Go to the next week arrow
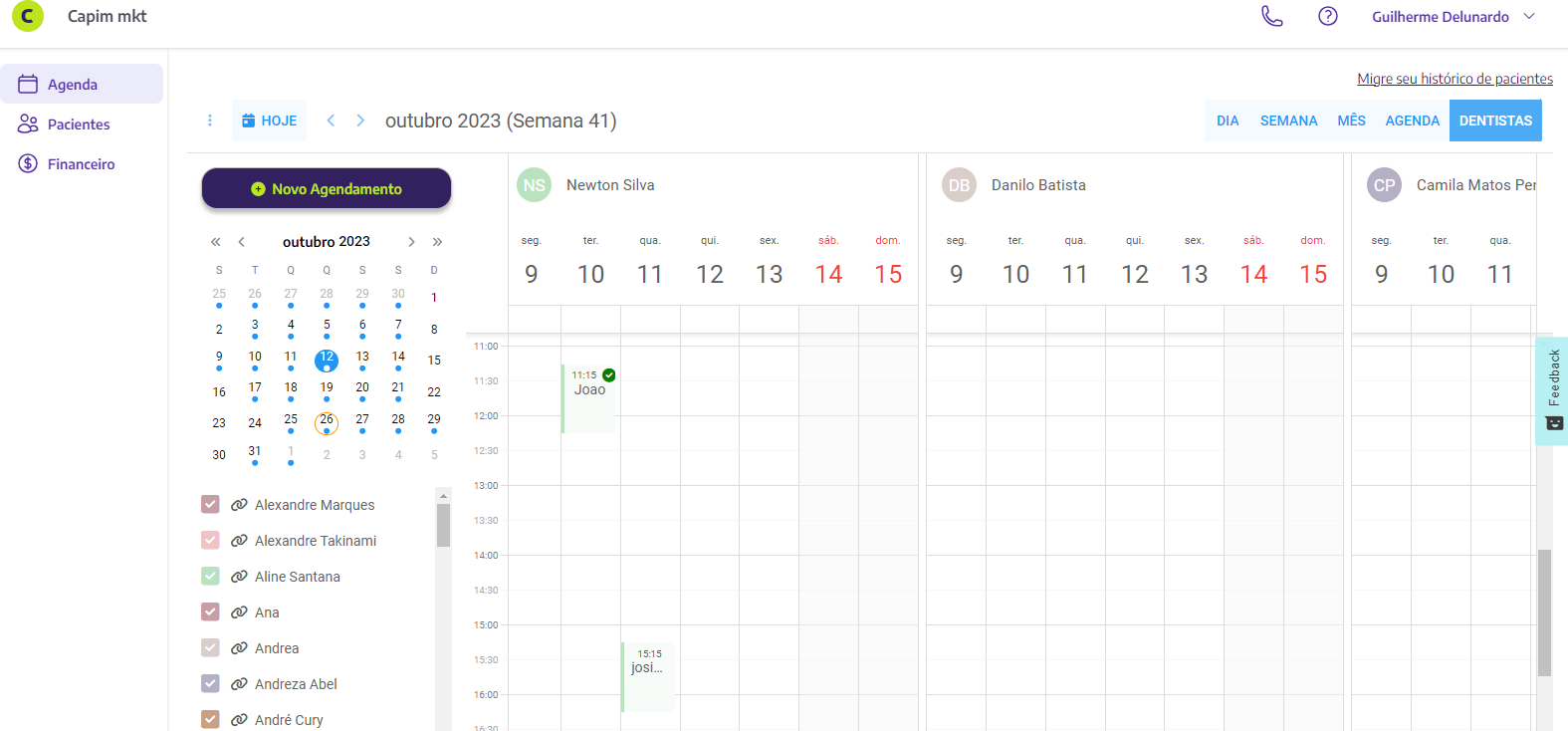This screenshot has height=731, width=1568. pyautogui.click(x=360, y=121)
